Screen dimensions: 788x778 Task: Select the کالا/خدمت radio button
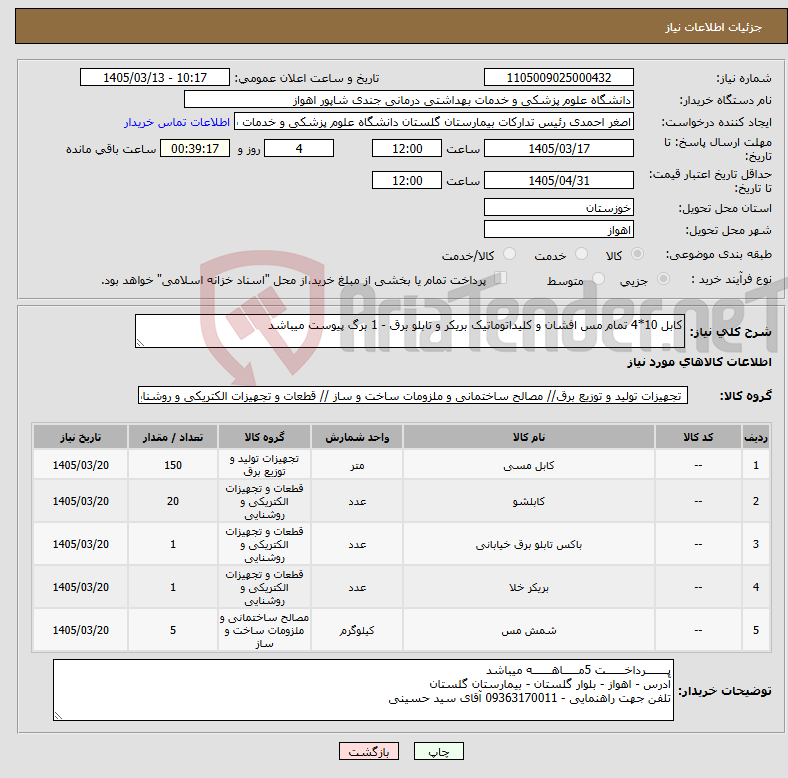(510, 254)
